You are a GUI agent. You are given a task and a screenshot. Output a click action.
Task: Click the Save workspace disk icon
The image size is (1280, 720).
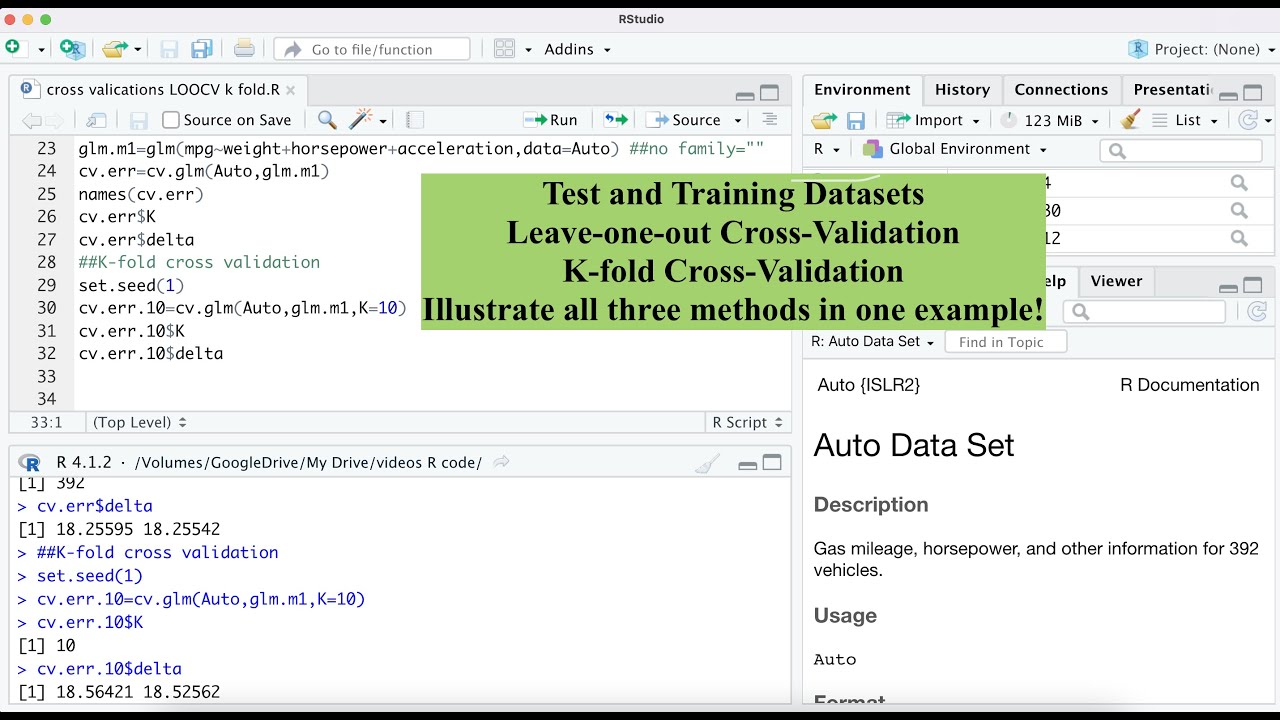[856, 121]
